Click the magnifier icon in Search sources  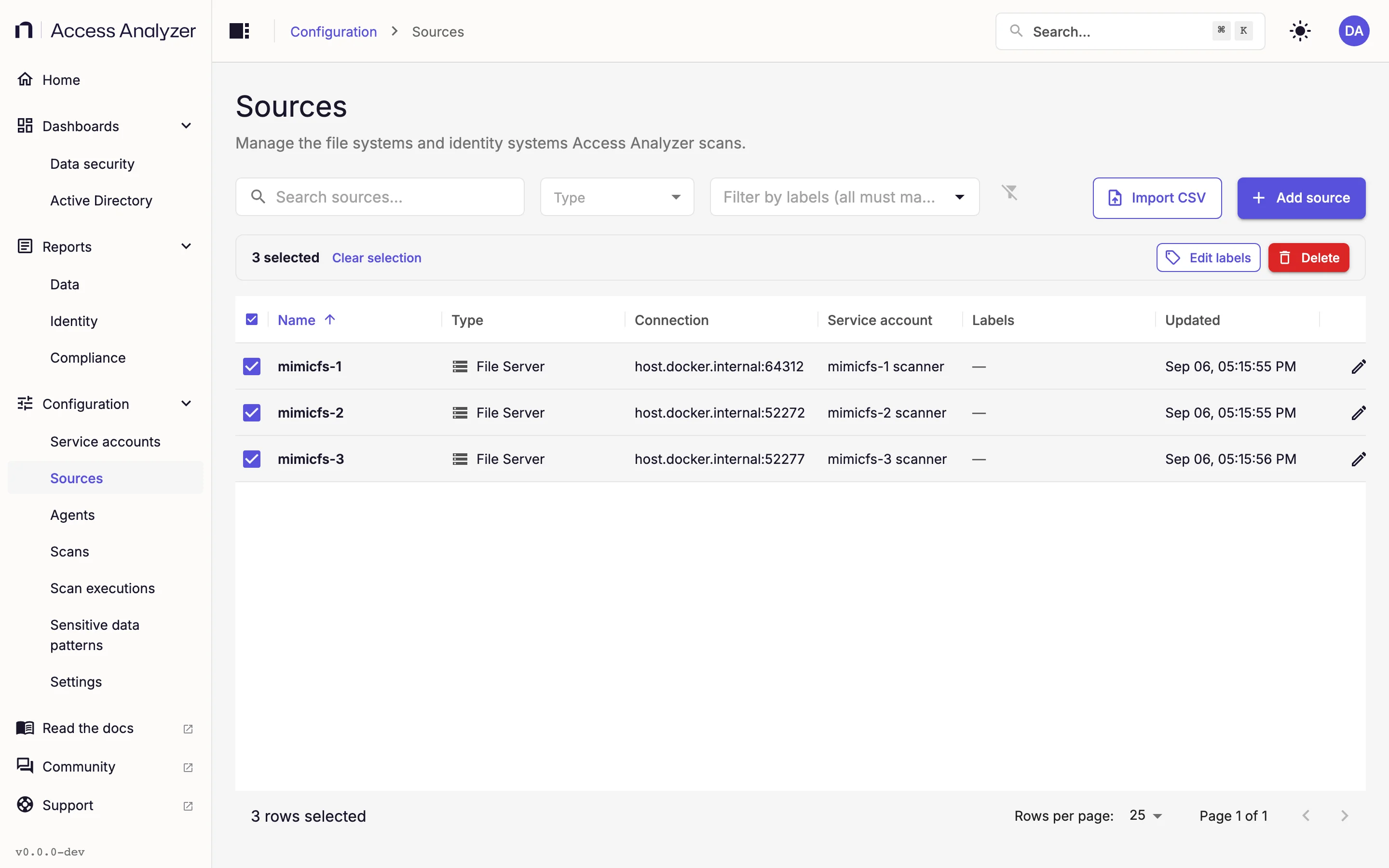pyautogui.click(x=259, y=197)
